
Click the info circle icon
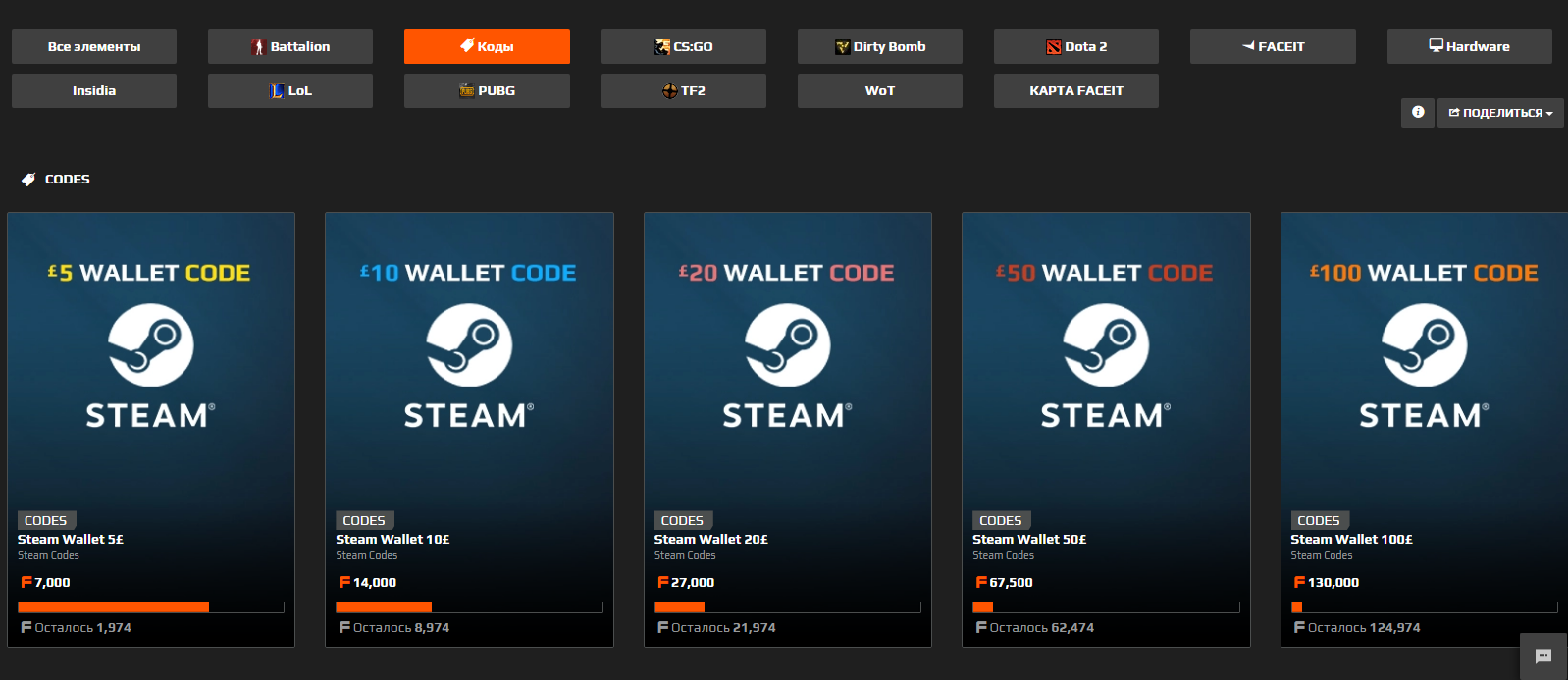pos(1418,112)
